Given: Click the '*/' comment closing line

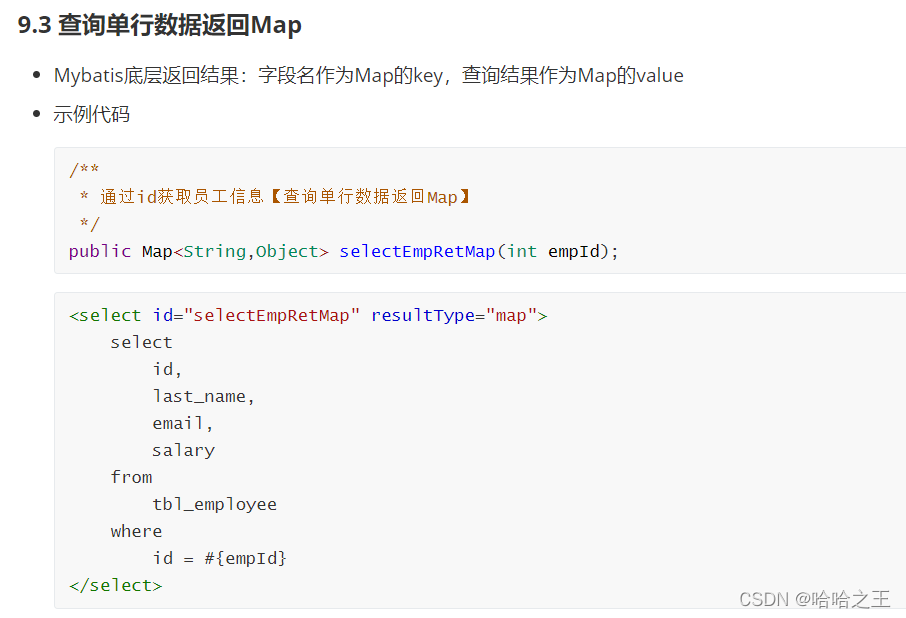Looking at the screenshot, I should pos(90,224).
